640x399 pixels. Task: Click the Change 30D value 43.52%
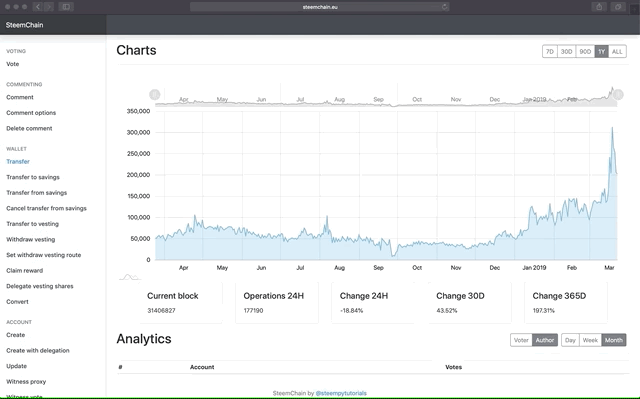point(447,310)
